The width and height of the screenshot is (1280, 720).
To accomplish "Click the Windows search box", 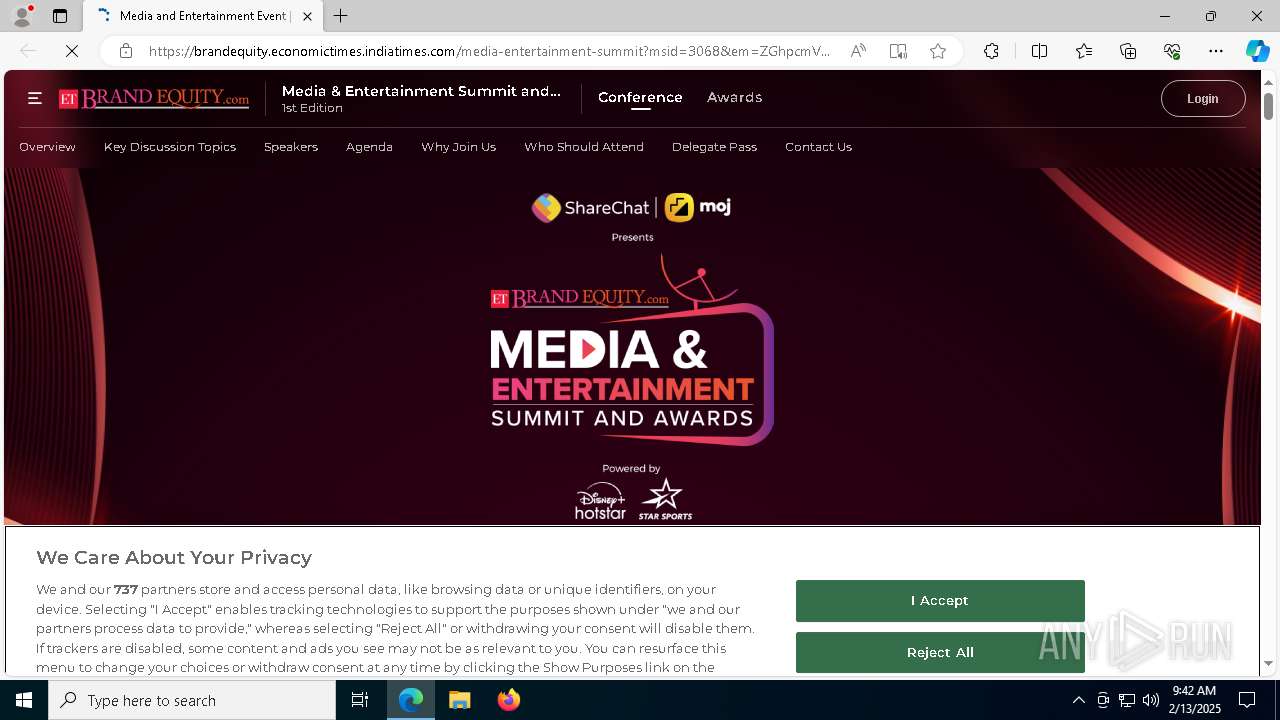I will point(192,700).
